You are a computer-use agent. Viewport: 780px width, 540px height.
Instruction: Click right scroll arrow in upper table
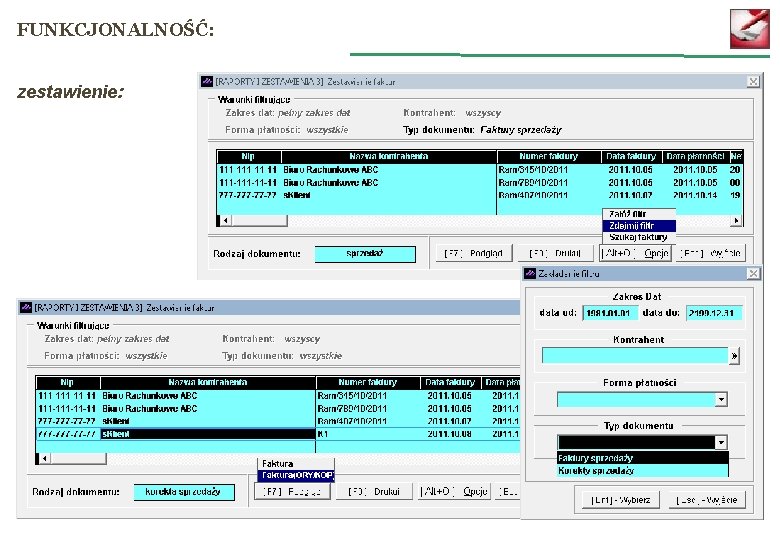pyautogui.click(x=737, y=220)
